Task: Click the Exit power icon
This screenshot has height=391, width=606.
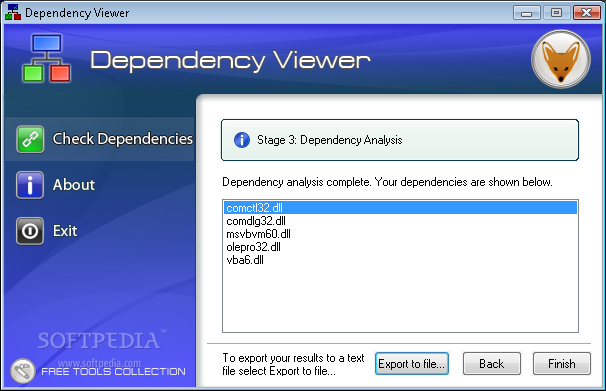Action: coord(30,231)
